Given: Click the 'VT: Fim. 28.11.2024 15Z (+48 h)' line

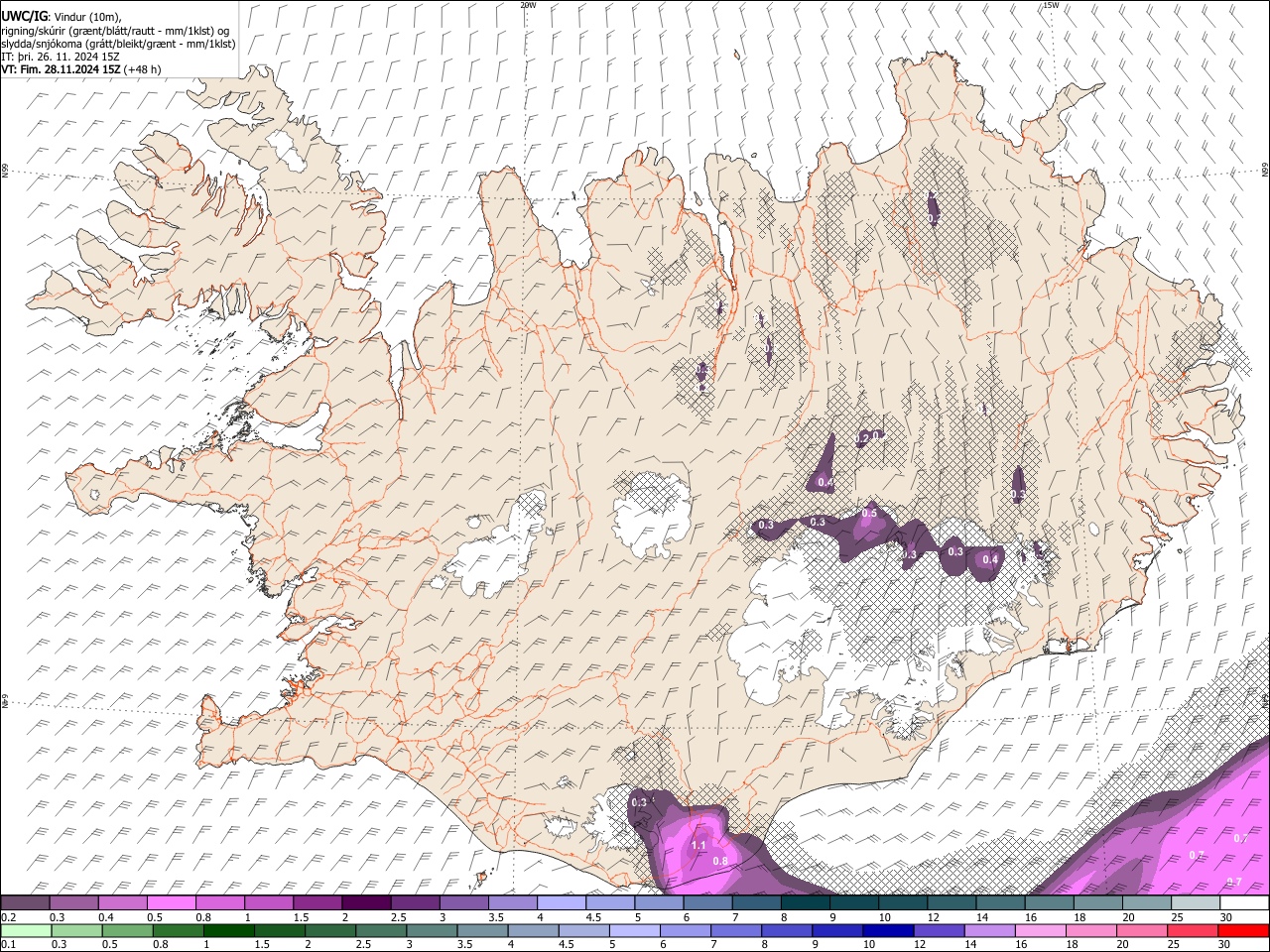Looking at the screenshot, I should (81, 69).
